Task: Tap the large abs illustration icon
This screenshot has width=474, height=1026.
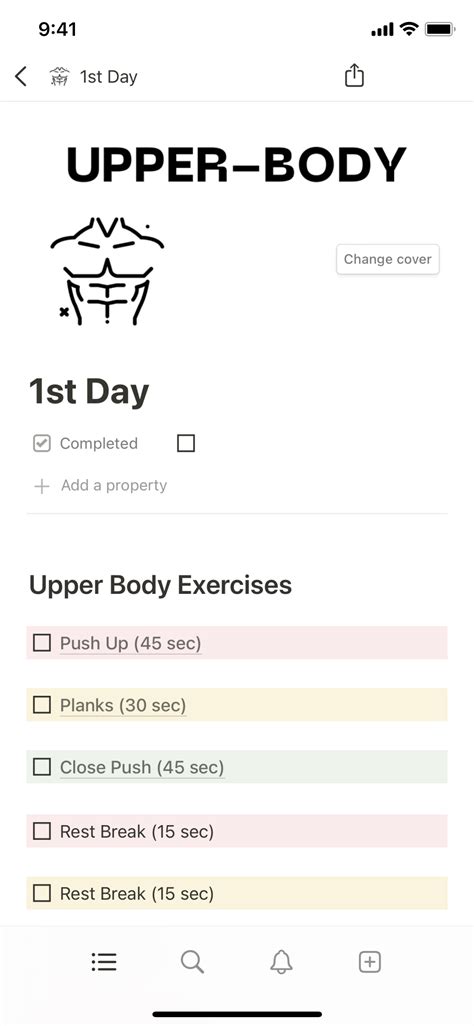Action: (x=107, y=272)
